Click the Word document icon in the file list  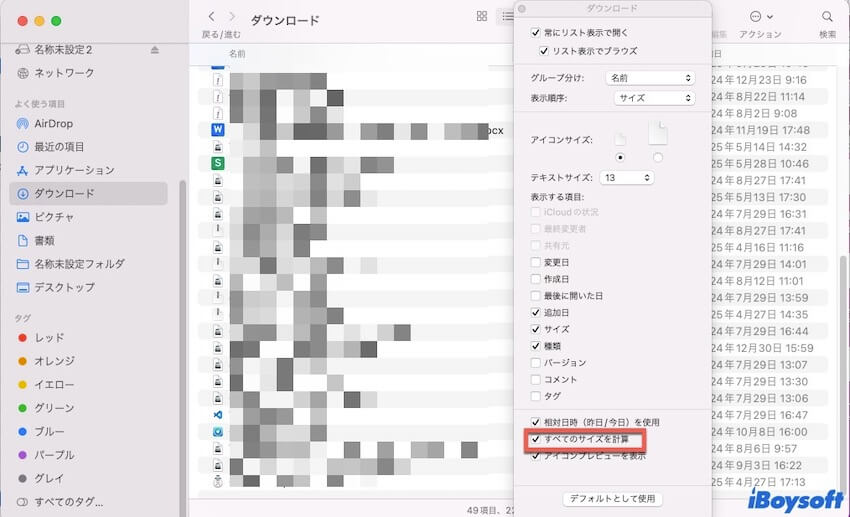(218, 129)
